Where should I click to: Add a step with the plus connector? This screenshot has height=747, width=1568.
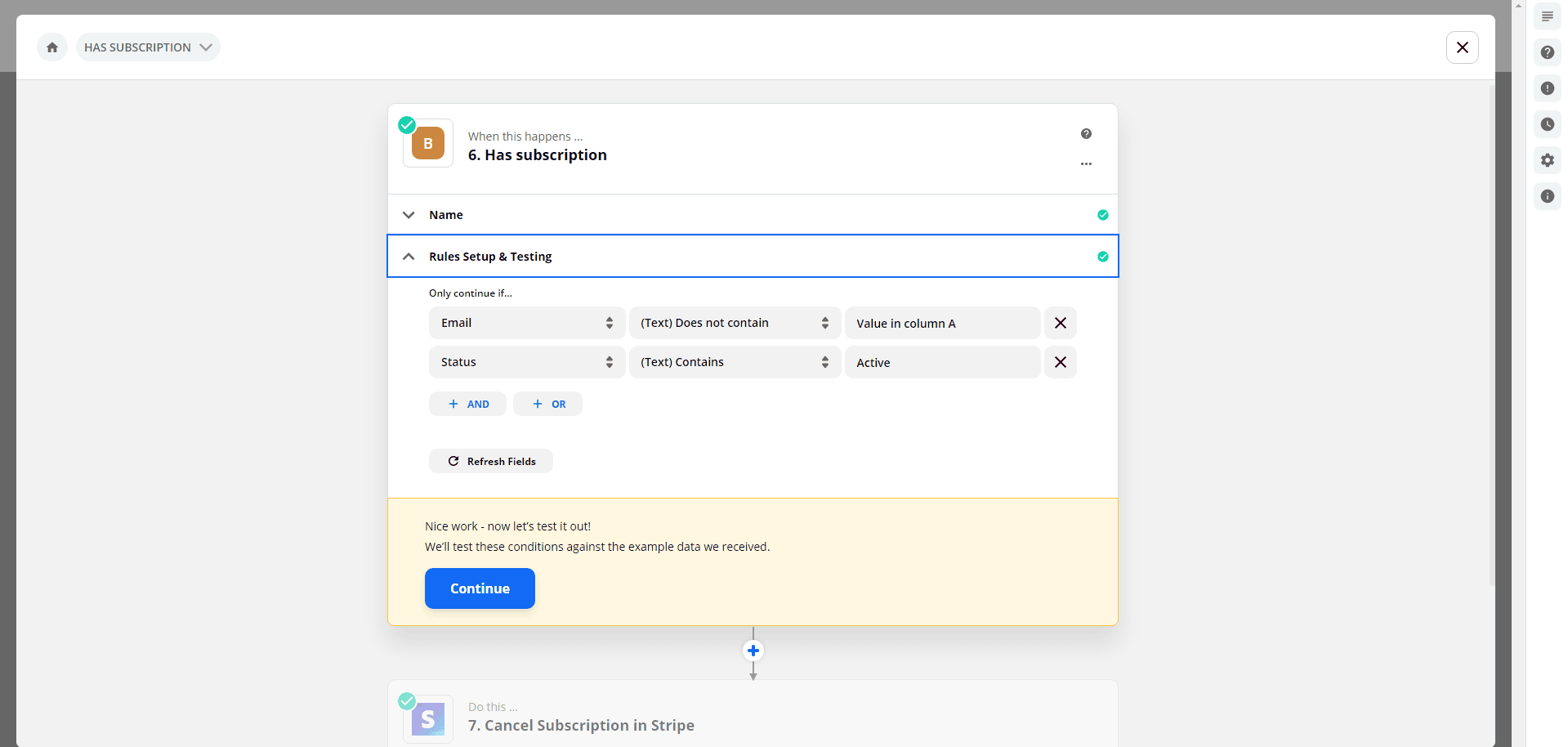tap(753, 651)
